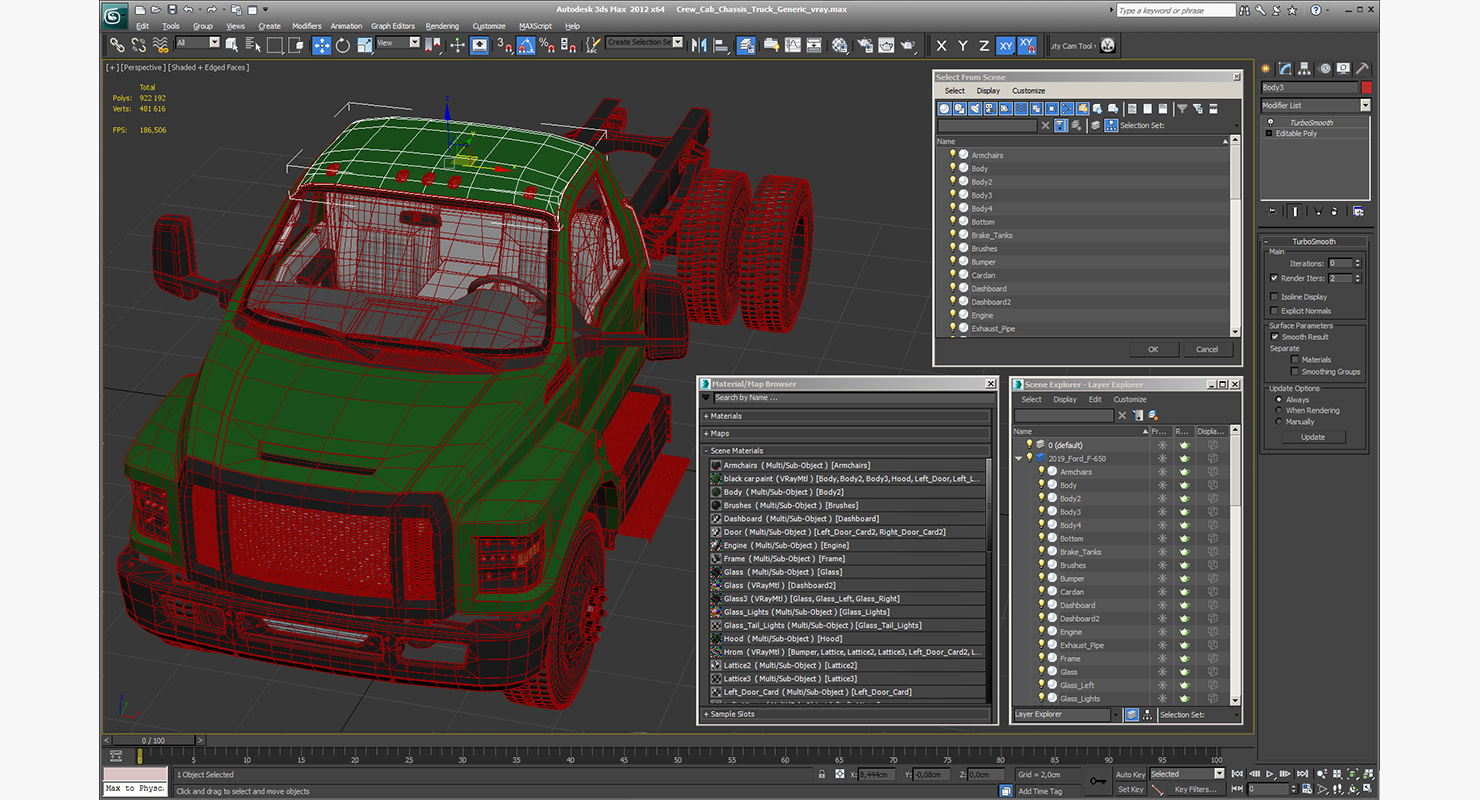
Task: Enable Separate by Materials checkbox
Action: pyautogui.click(x=1295, y=359)
